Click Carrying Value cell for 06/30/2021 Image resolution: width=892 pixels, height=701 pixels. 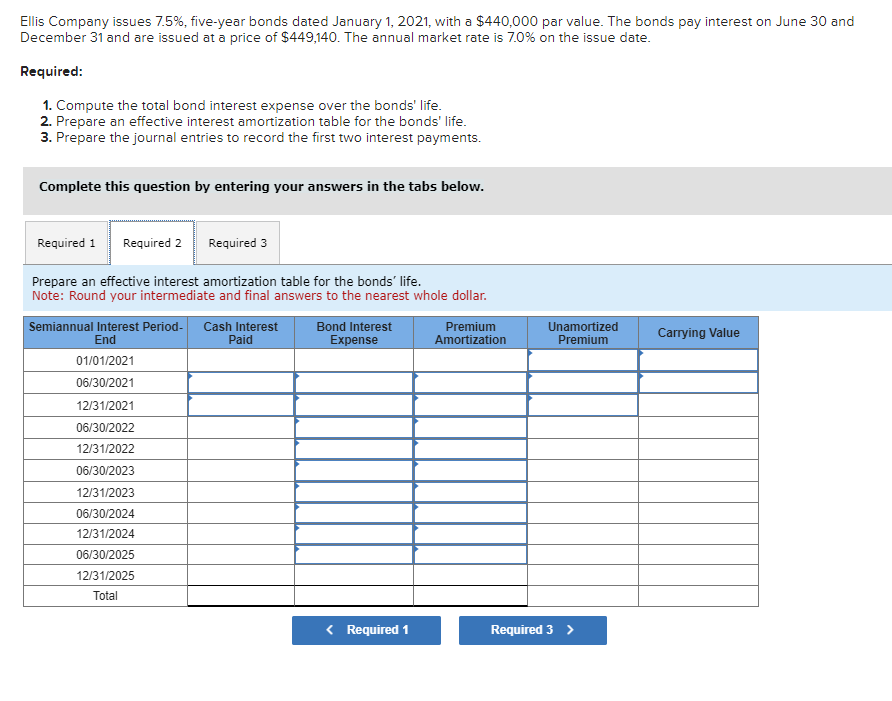[699, 382]
